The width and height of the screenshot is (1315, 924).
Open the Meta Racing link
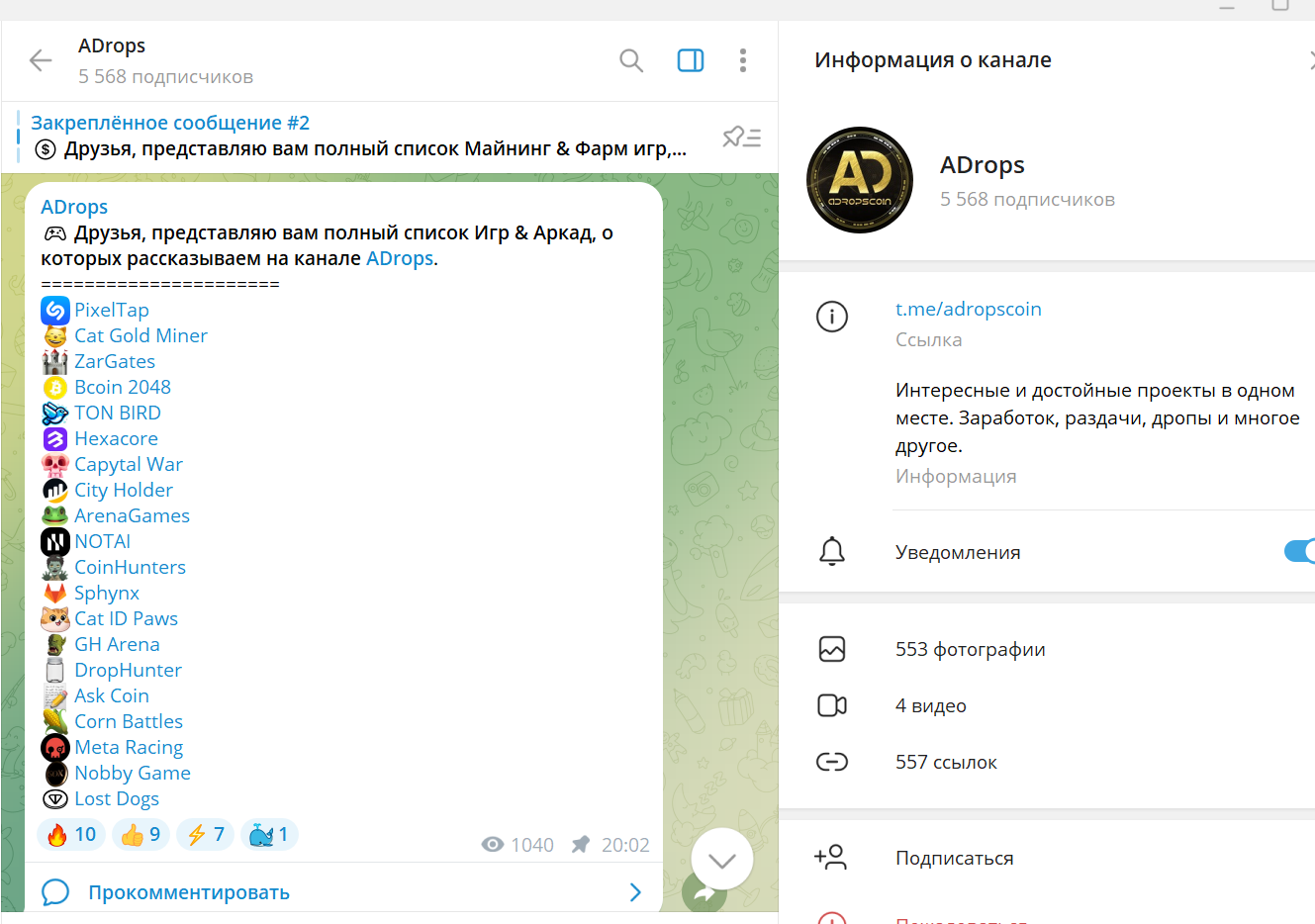[x=129, y=747]
